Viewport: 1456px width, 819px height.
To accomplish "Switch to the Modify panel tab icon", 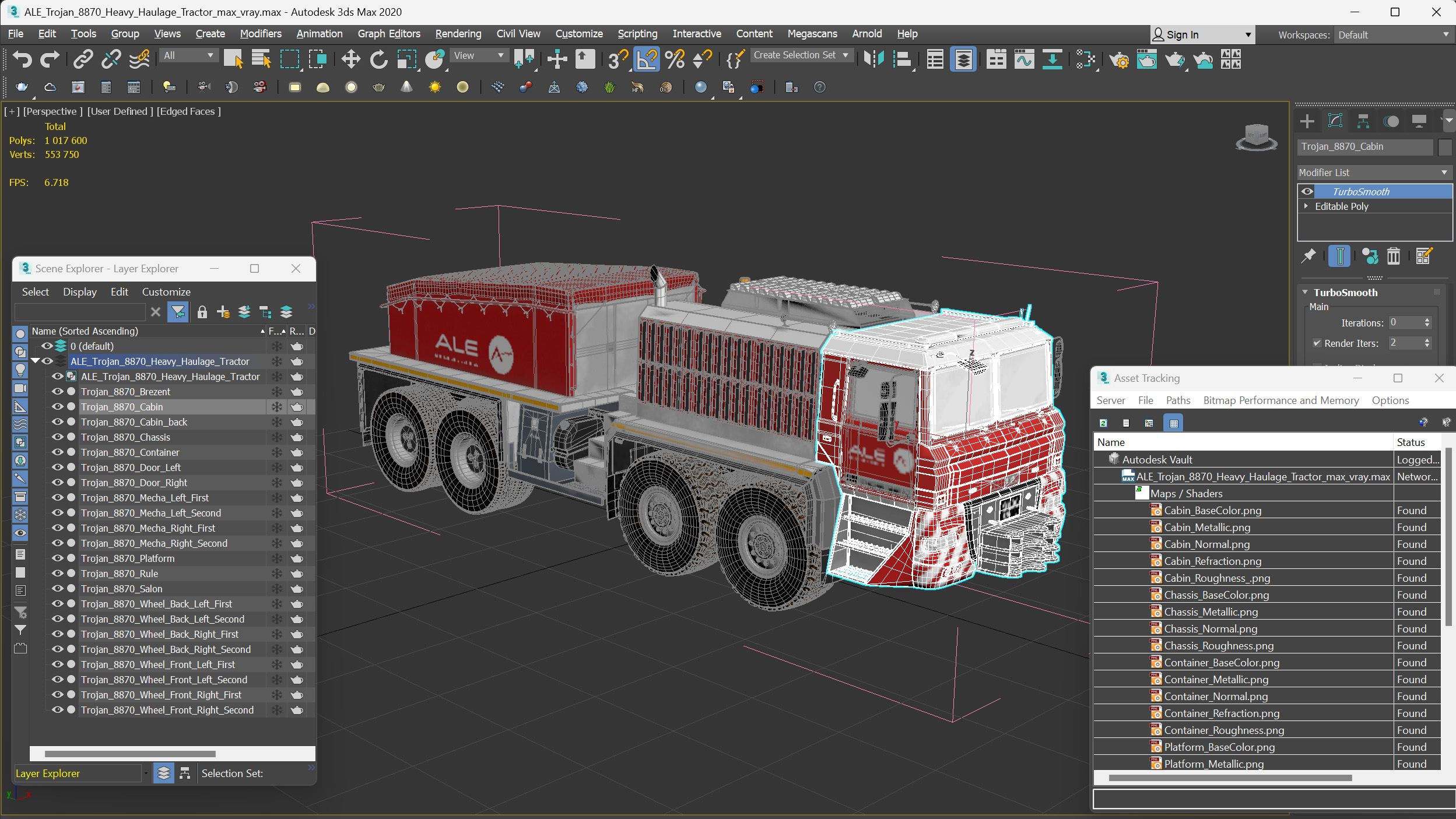I will [x=1335, y=121].
